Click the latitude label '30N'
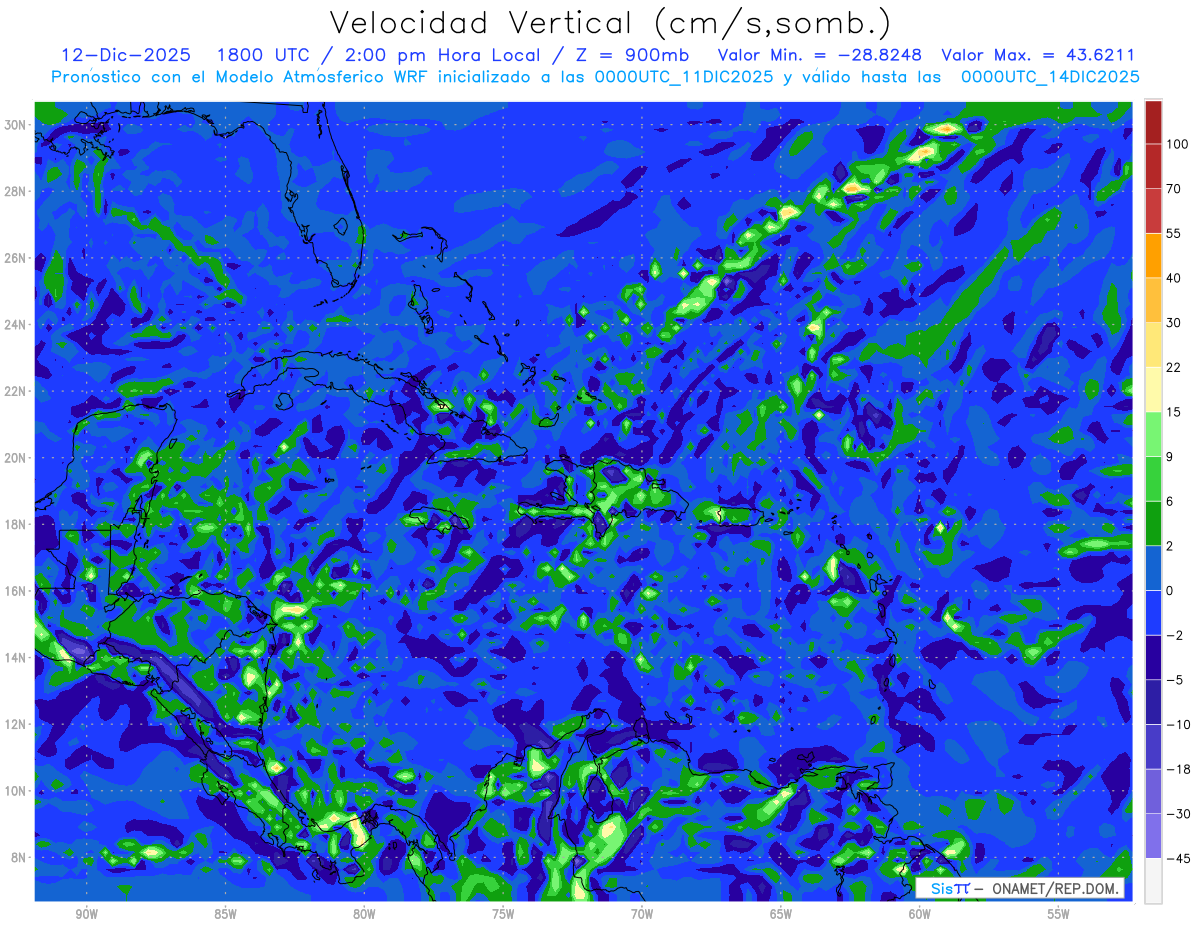 tap(17, 124)
